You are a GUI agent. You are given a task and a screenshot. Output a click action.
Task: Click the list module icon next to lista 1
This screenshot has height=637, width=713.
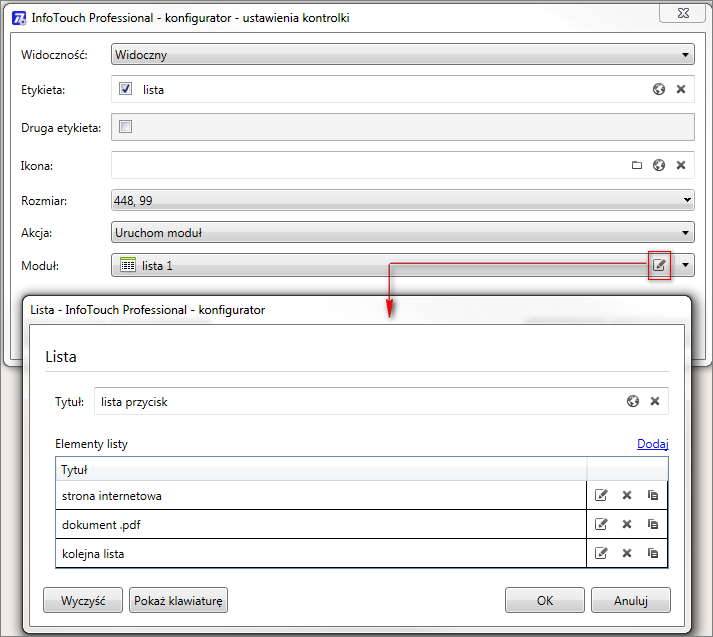128,265
